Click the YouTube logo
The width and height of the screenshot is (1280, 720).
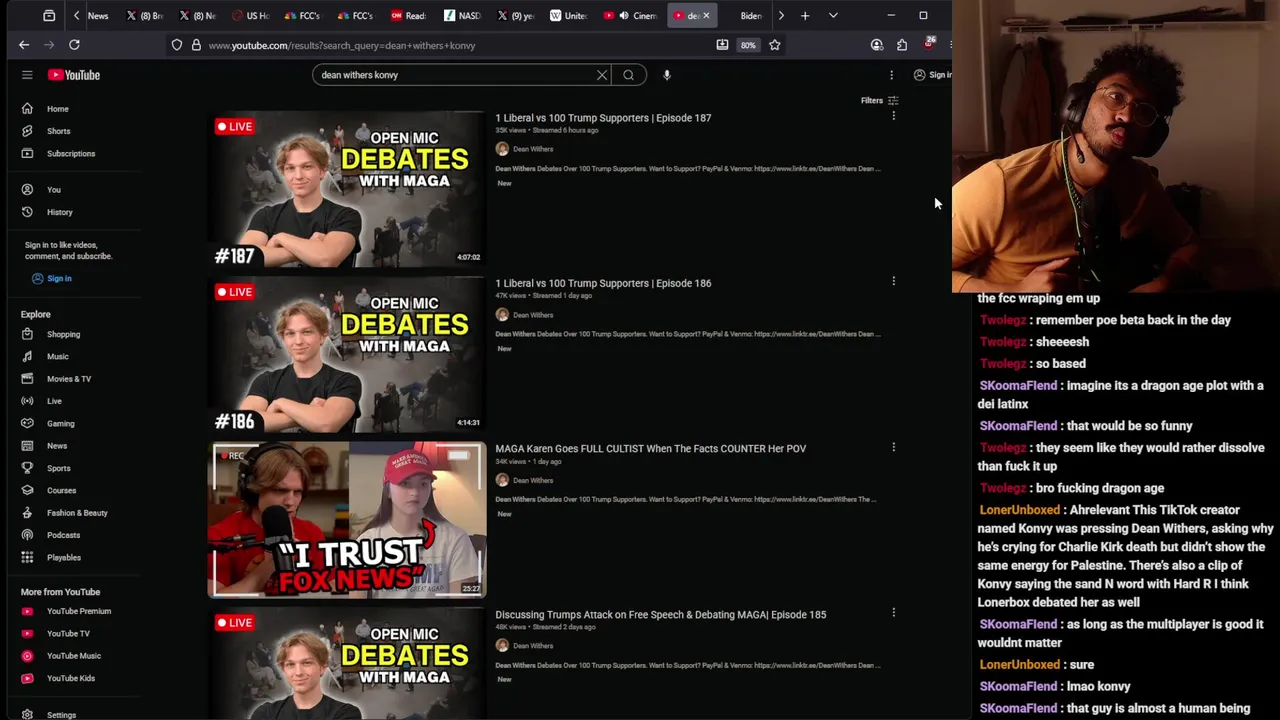point(73,75)
